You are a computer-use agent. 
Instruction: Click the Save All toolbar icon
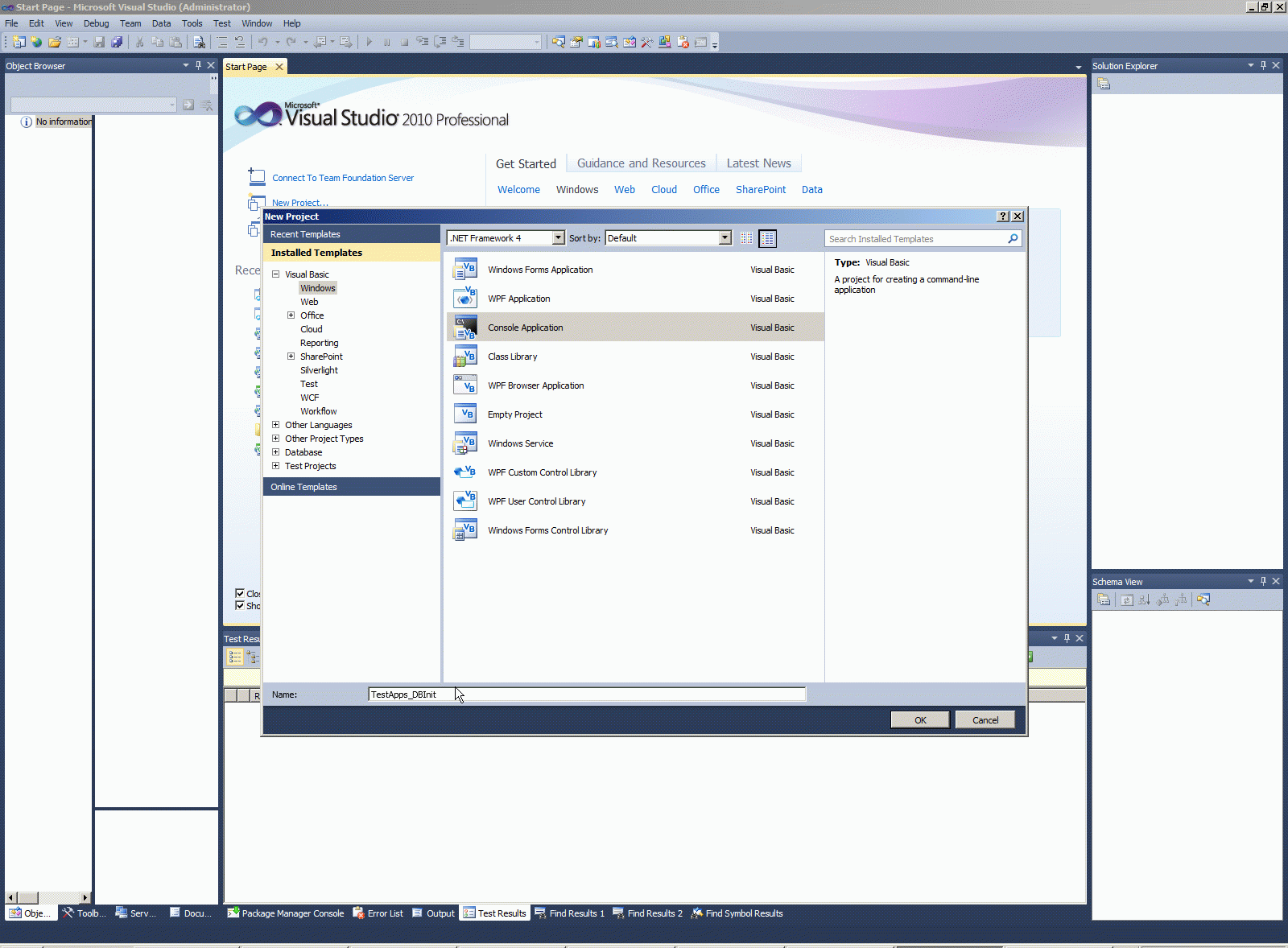[x=118, y=42]
